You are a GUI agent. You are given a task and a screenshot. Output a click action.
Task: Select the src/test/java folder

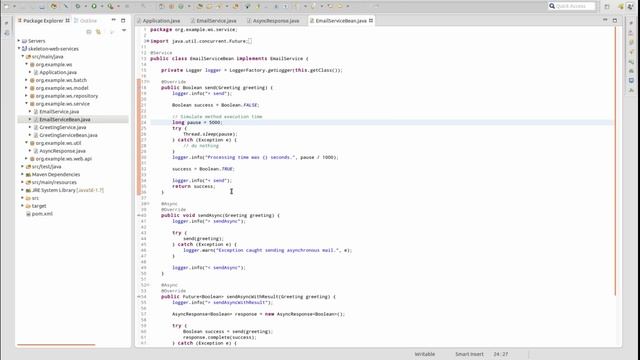click(47, 167)
